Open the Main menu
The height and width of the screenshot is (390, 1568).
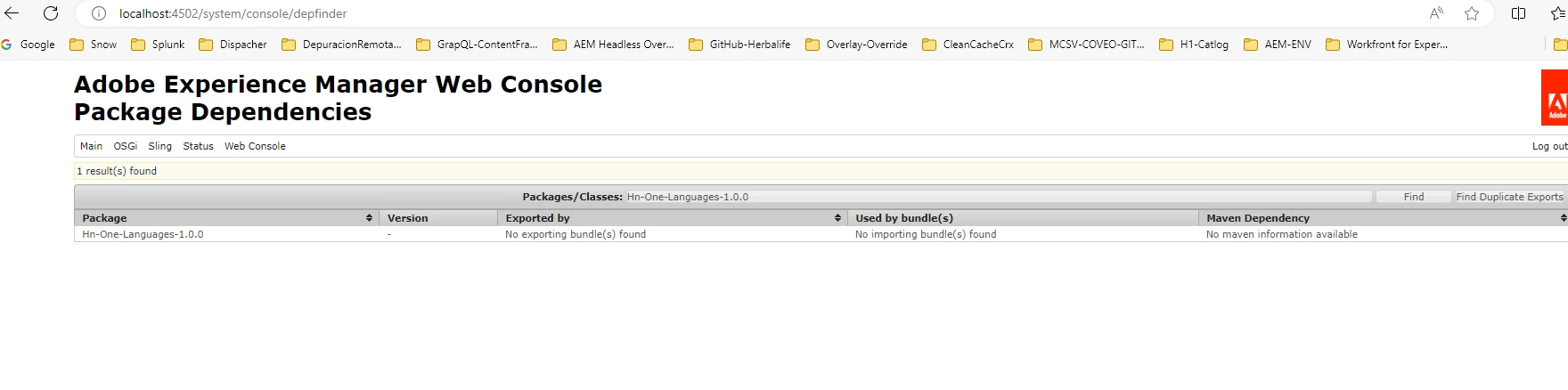[x=91, y=146]
